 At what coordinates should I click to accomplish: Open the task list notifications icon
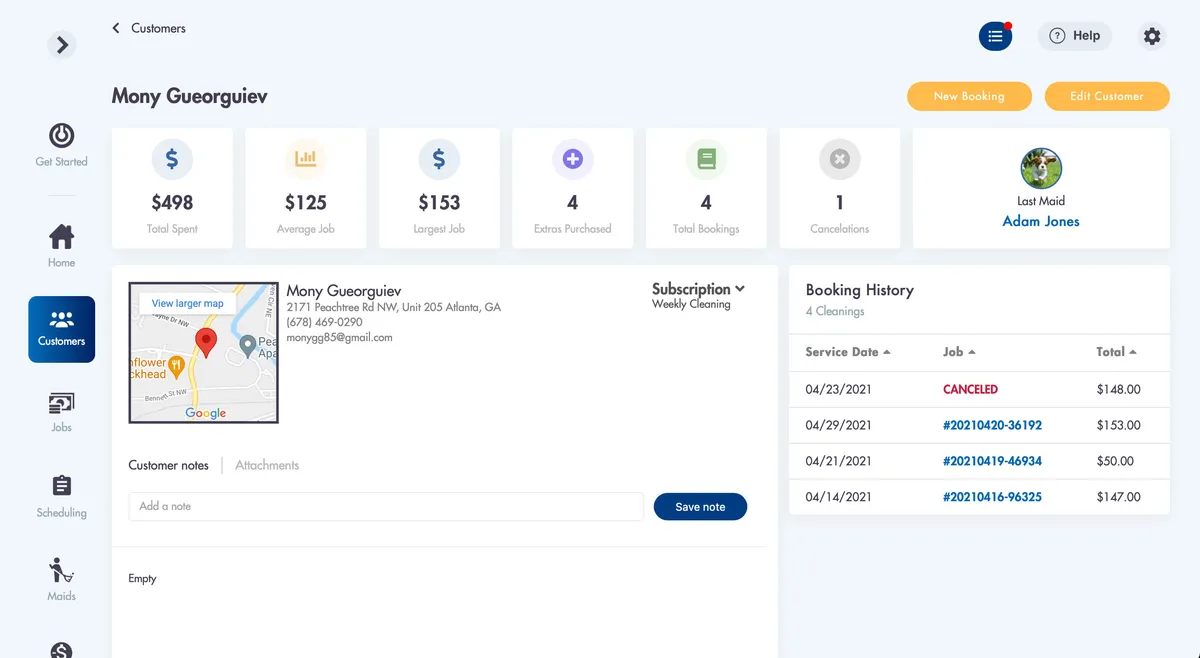point(995,36)
